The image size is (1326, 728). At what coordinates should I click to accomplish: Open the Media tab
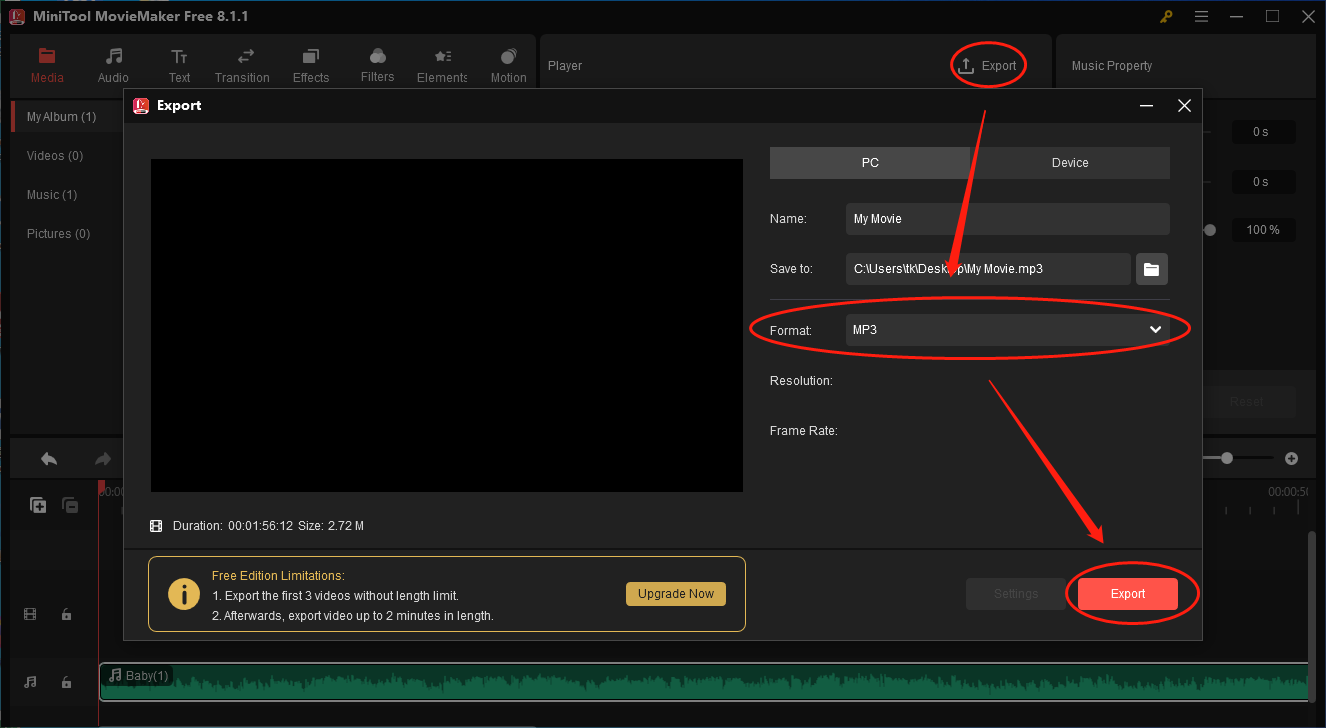coord(47,66)
